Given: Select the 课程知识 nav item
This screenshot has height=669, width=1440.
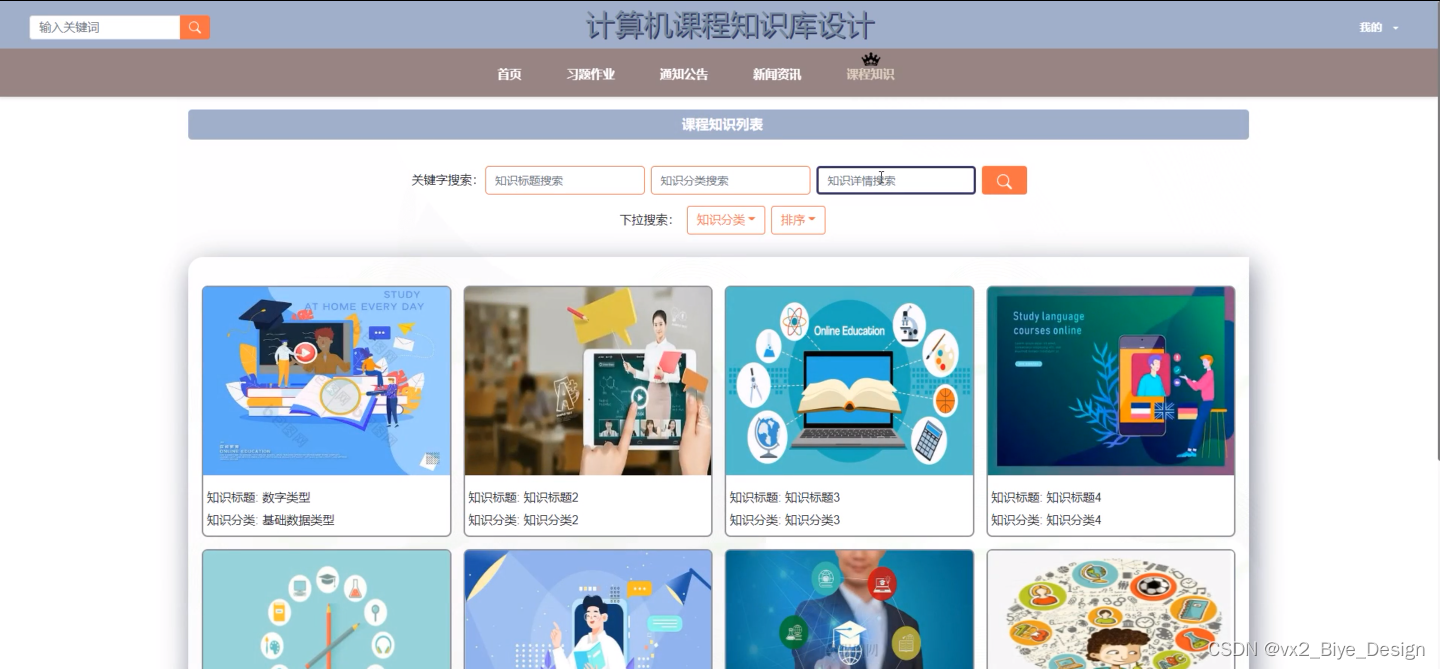Looking at the screenshot, I should (x=870, y=74).
